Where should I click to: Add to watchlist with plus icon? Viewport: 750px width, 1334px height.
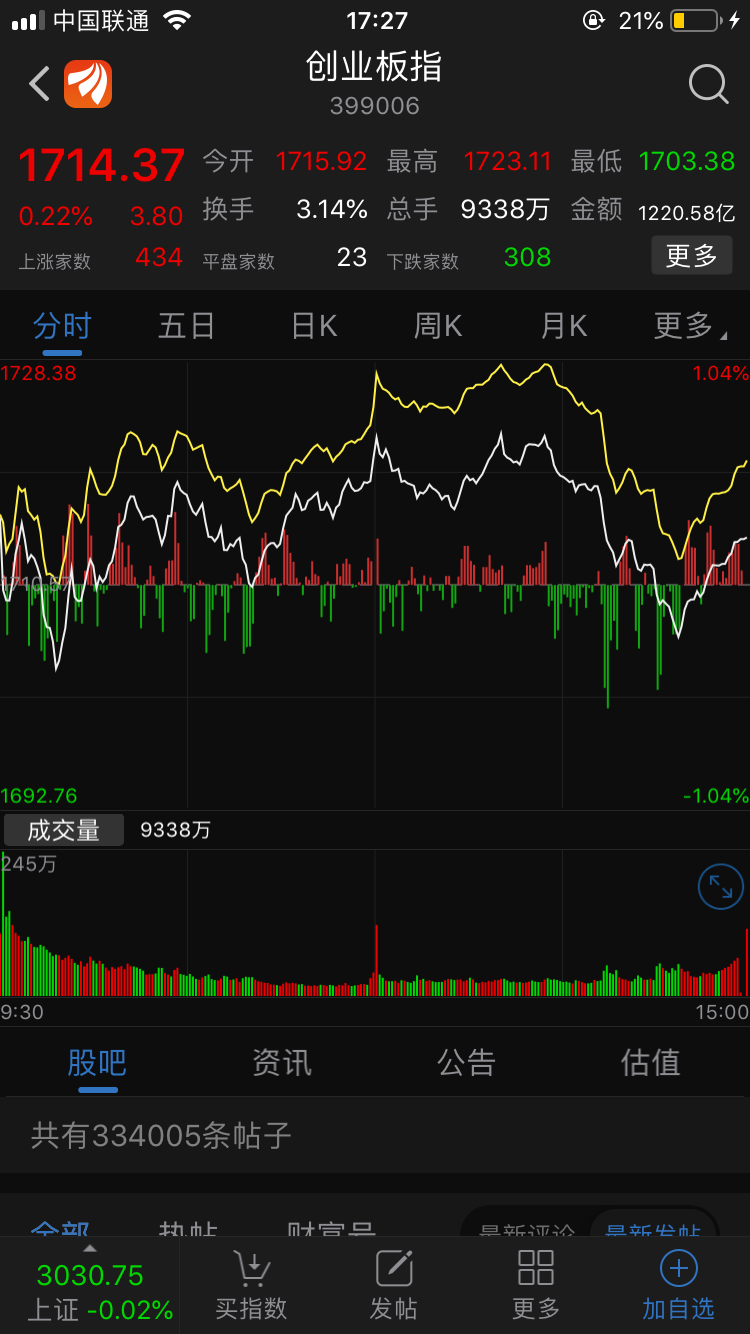click(678, 1268)
